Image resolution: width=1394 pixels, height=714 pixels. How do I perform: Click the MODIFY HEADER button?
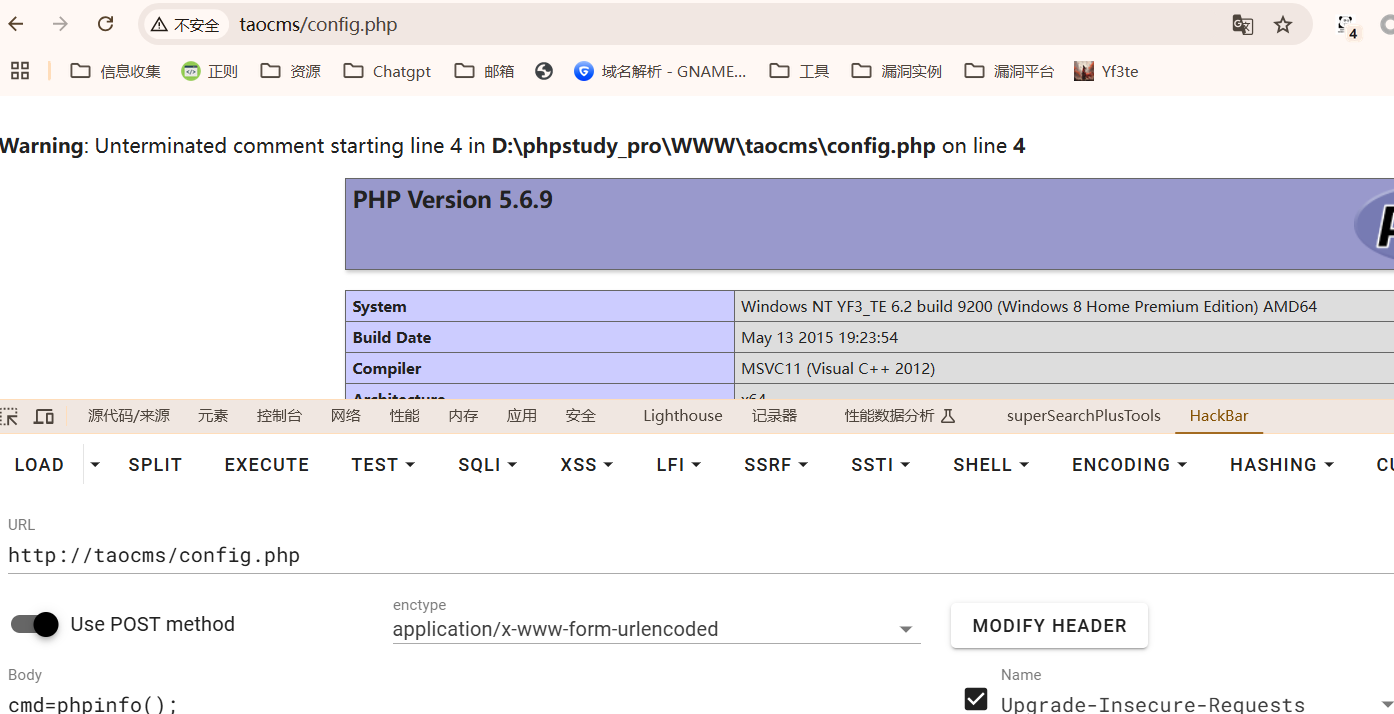pyautogui.click(x=1049, y=626)
